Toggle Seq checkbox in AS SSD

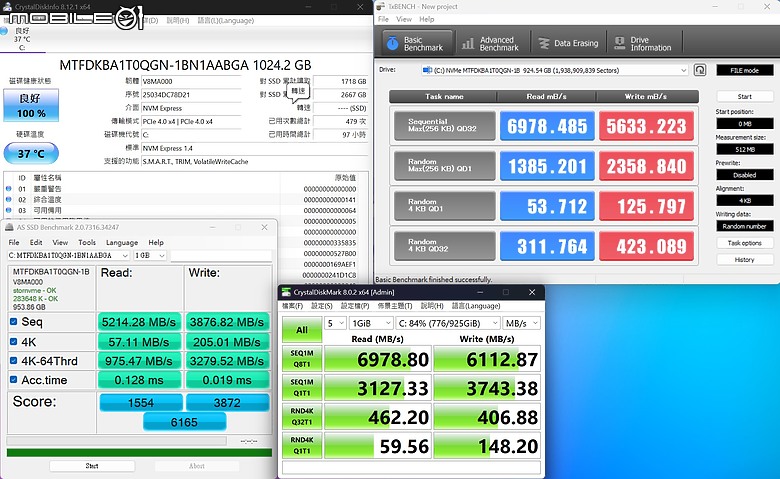pyautogui.click(x=13, y=322)
